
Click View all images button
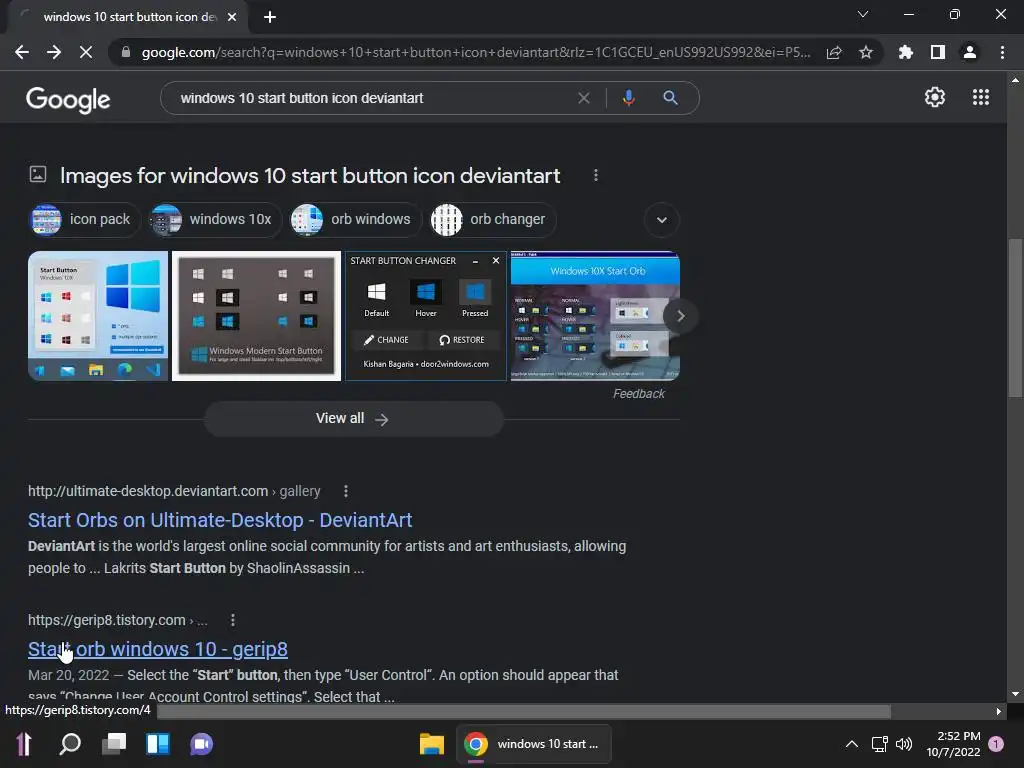[x=353, y=419]
